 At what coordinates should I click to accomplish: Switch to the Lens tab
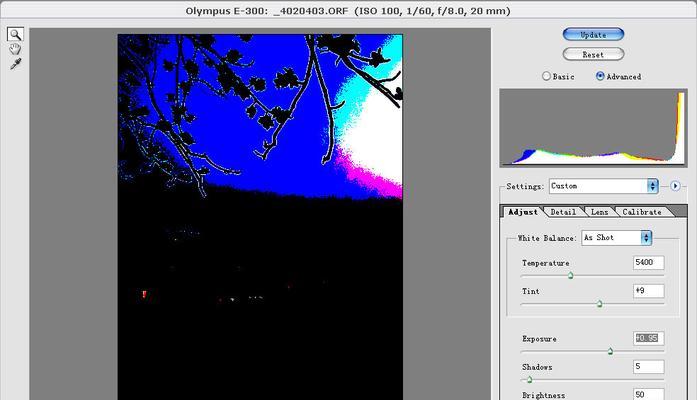[x=599, y=212]
